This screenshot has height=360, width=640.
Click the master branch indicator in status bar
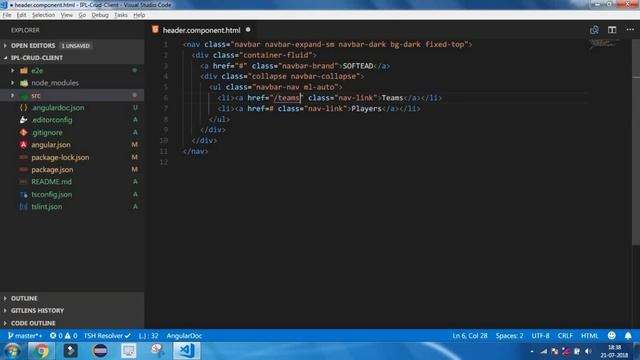(25, 336)
